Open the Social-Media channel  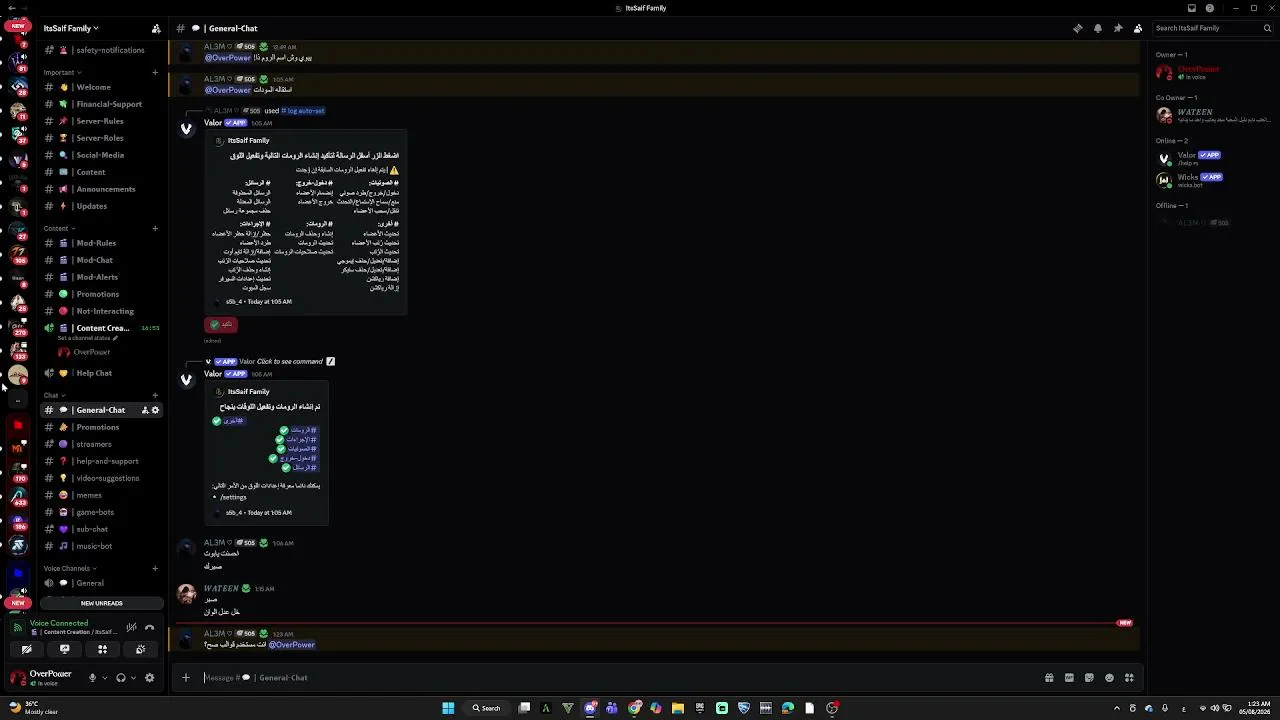tap(101, 155)
